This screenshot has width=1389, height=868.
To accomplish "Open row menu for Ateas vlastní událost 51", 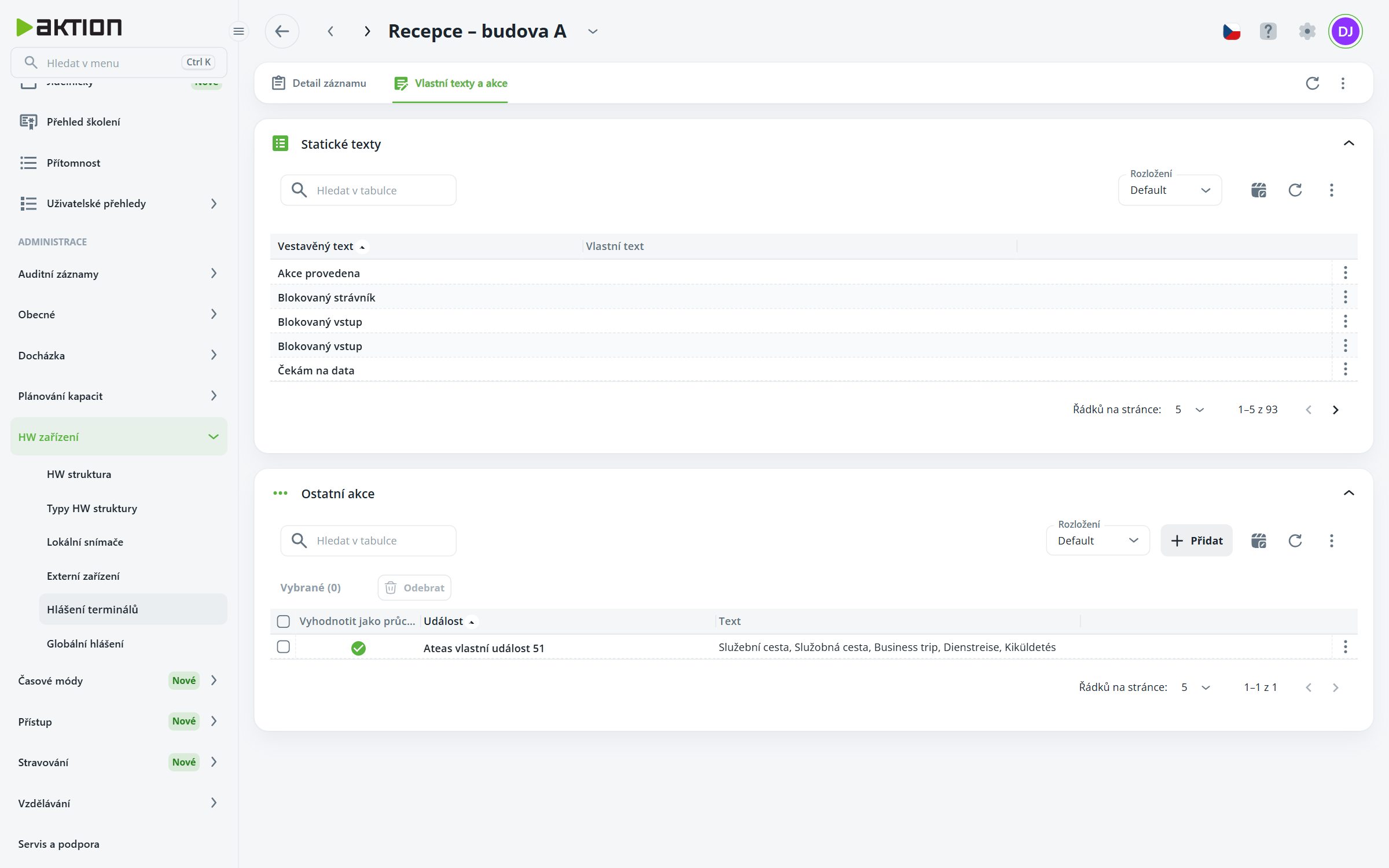I will (1345, 647).
